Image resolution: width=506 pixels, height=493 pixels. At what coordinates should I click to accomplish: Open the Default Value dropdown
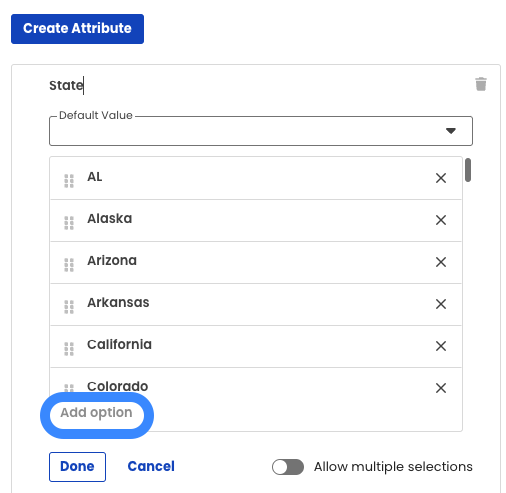(x=261, y=131)
